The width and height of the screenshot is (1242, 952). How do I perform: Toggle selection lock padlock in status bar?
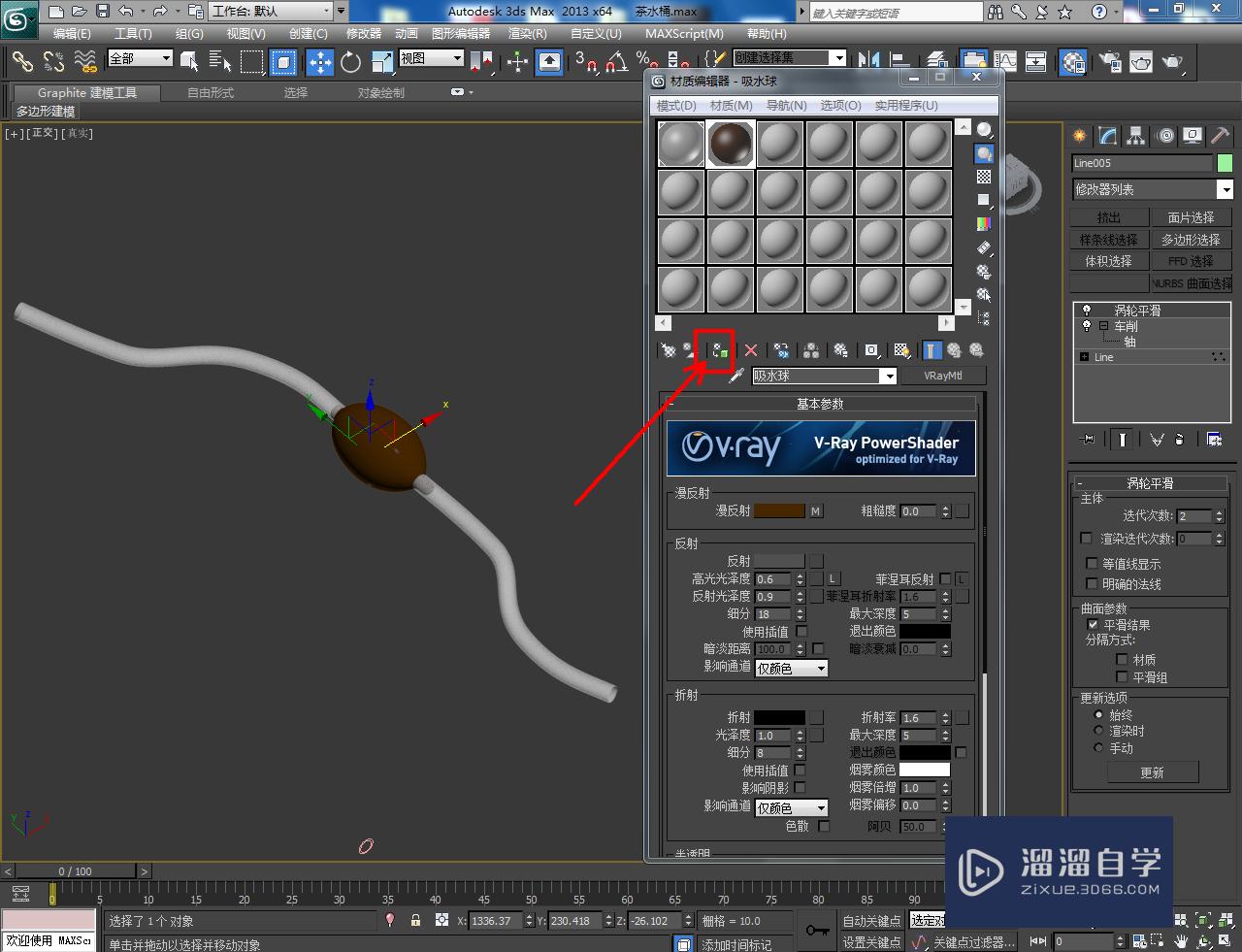coord(416,920)
